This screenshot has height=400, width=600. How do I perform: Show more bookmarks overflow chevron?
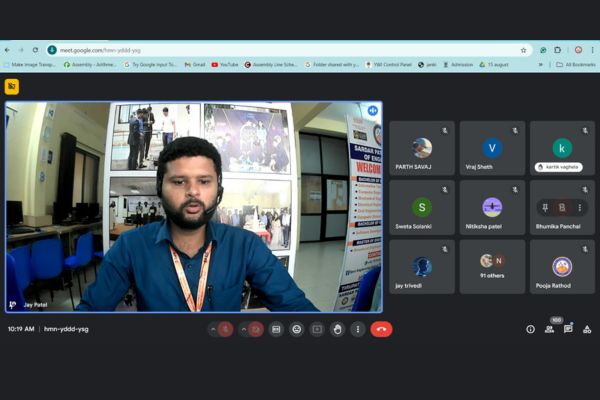540,65
